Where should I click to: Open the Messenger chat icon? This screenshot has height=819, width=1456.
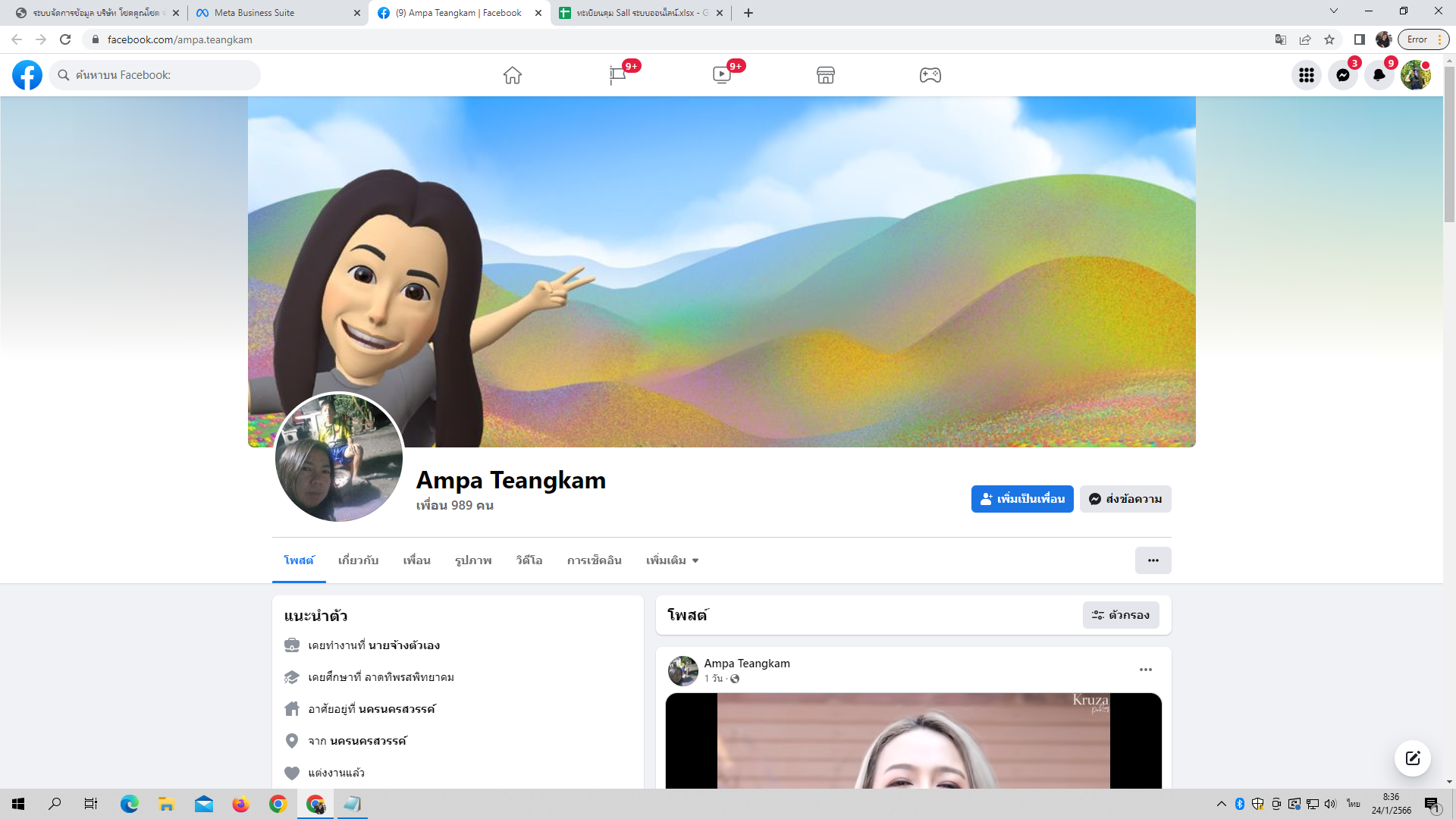click(1342, 75)
